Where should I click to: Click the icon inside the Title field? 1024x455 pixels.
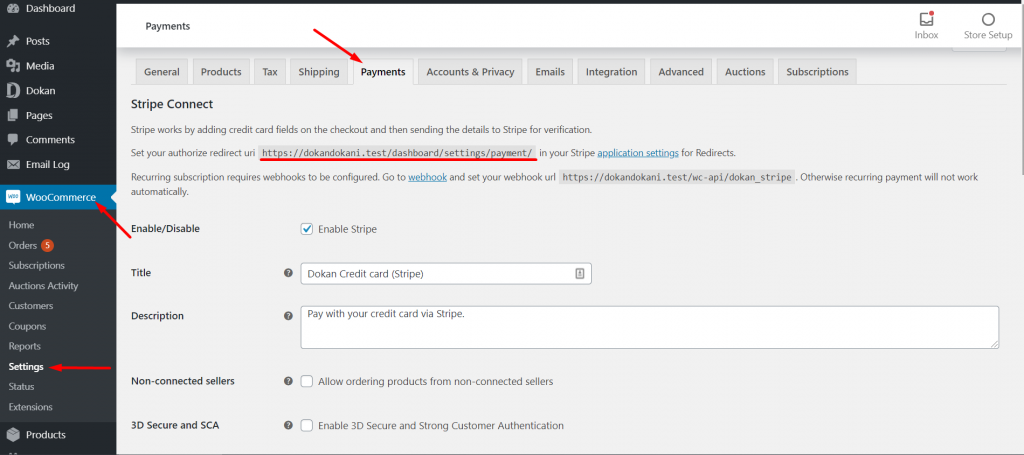579,274
